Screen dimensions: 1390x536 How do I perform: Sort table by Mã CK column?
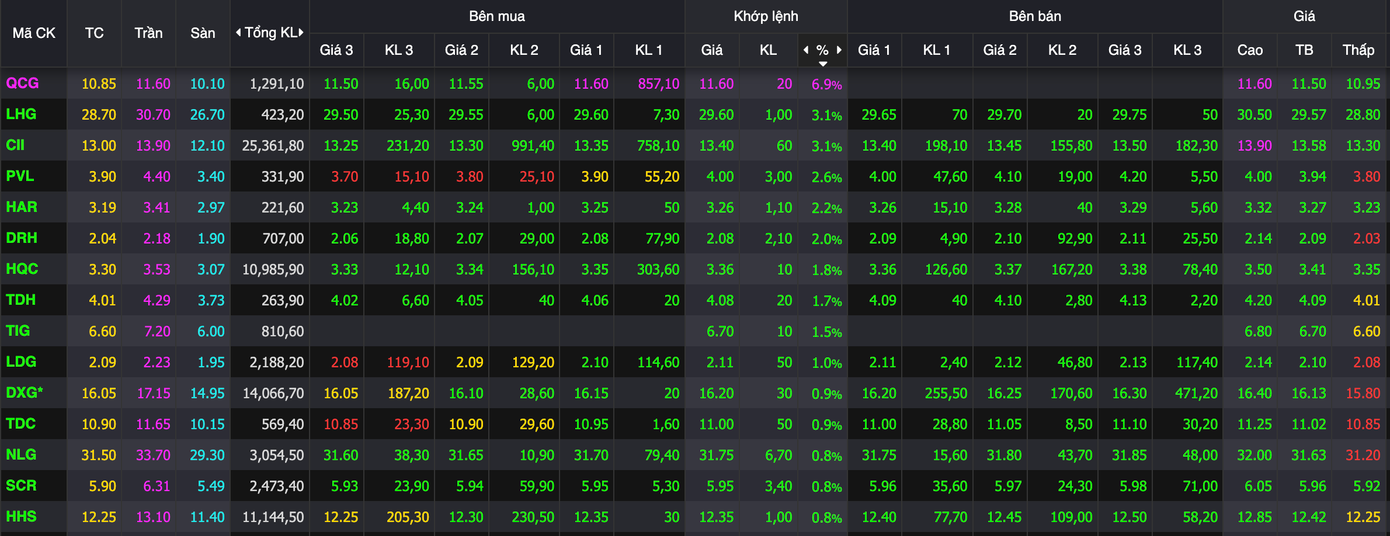(34, 33)
